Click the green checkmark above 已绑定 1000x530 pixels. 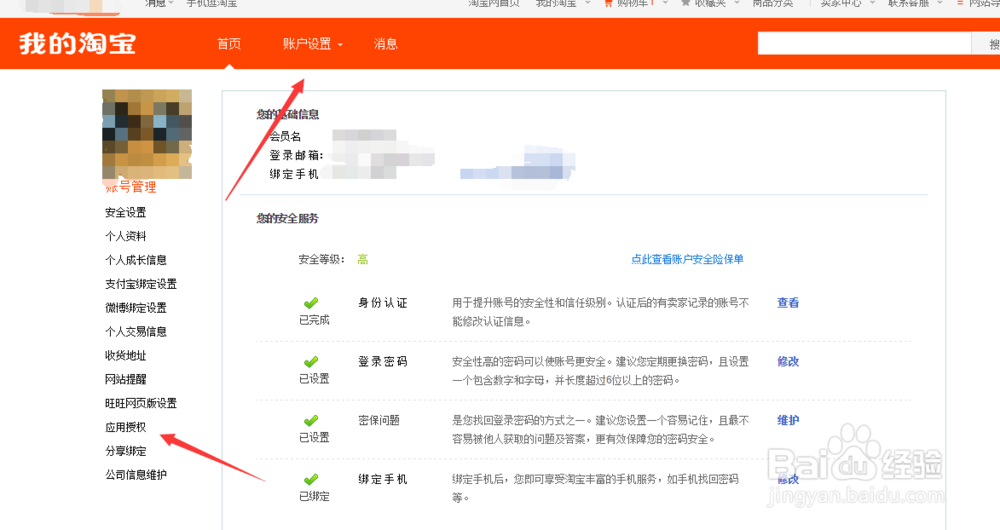[x=311, y=479]
